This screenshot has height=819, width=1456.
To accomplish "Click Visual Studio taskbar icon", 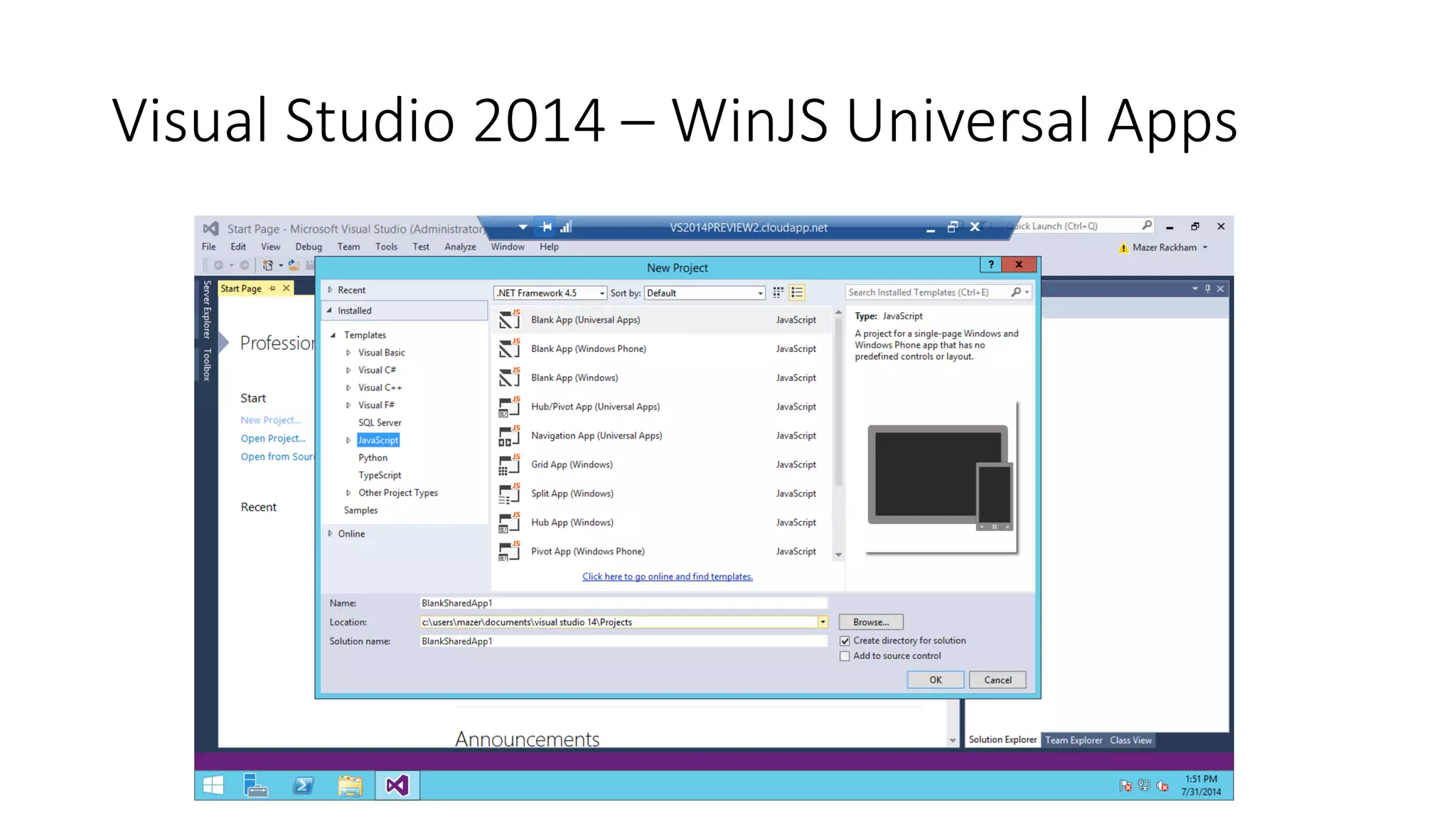I will [397, 786].
